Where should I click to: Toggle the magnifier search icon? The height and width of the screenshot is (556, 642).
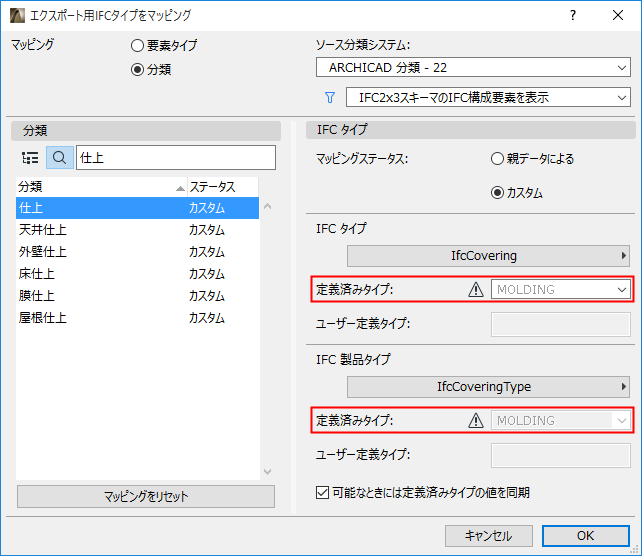(60, 158)
